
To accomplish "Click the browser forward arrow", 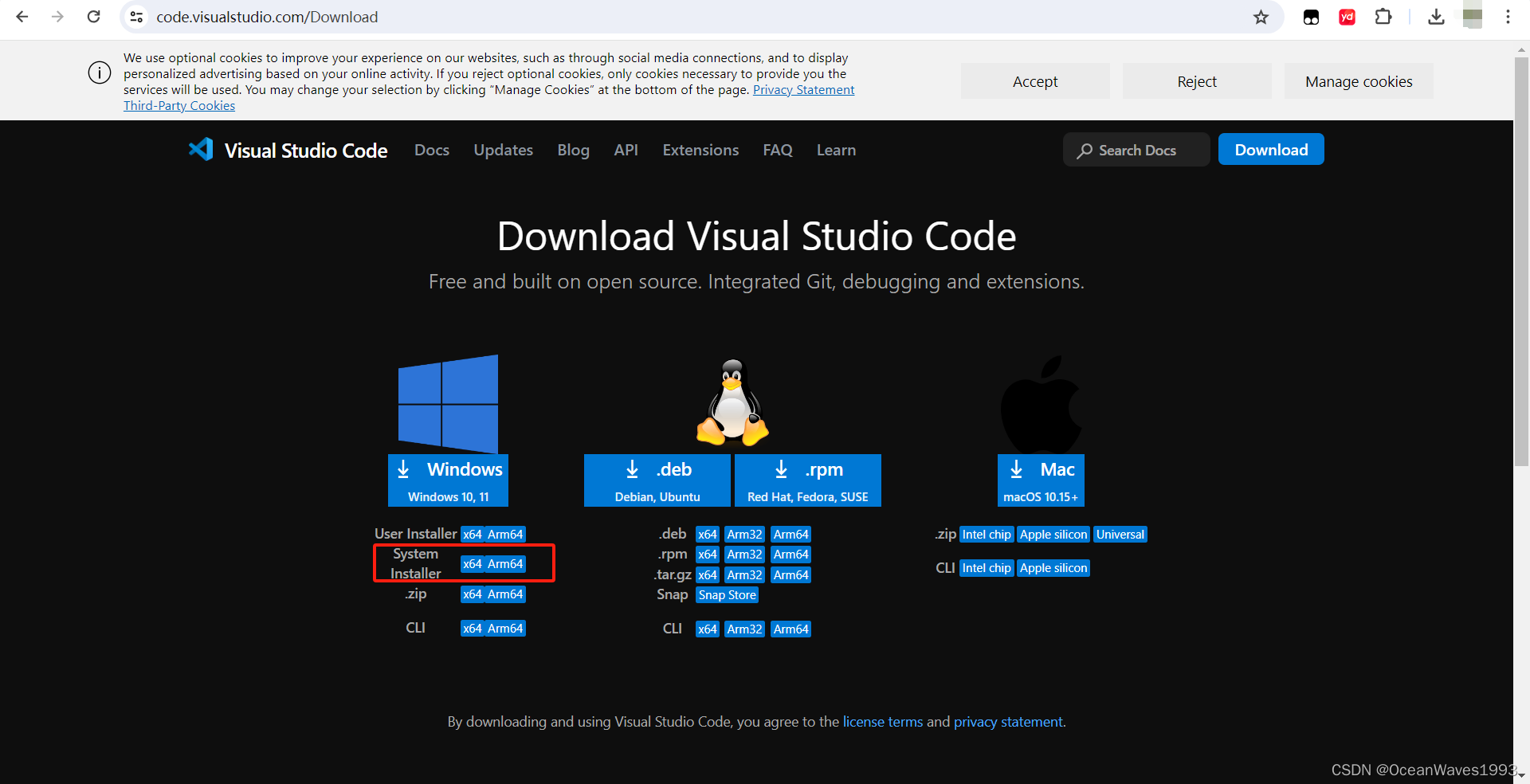I will pyautogui.click(x=57, y=17).
